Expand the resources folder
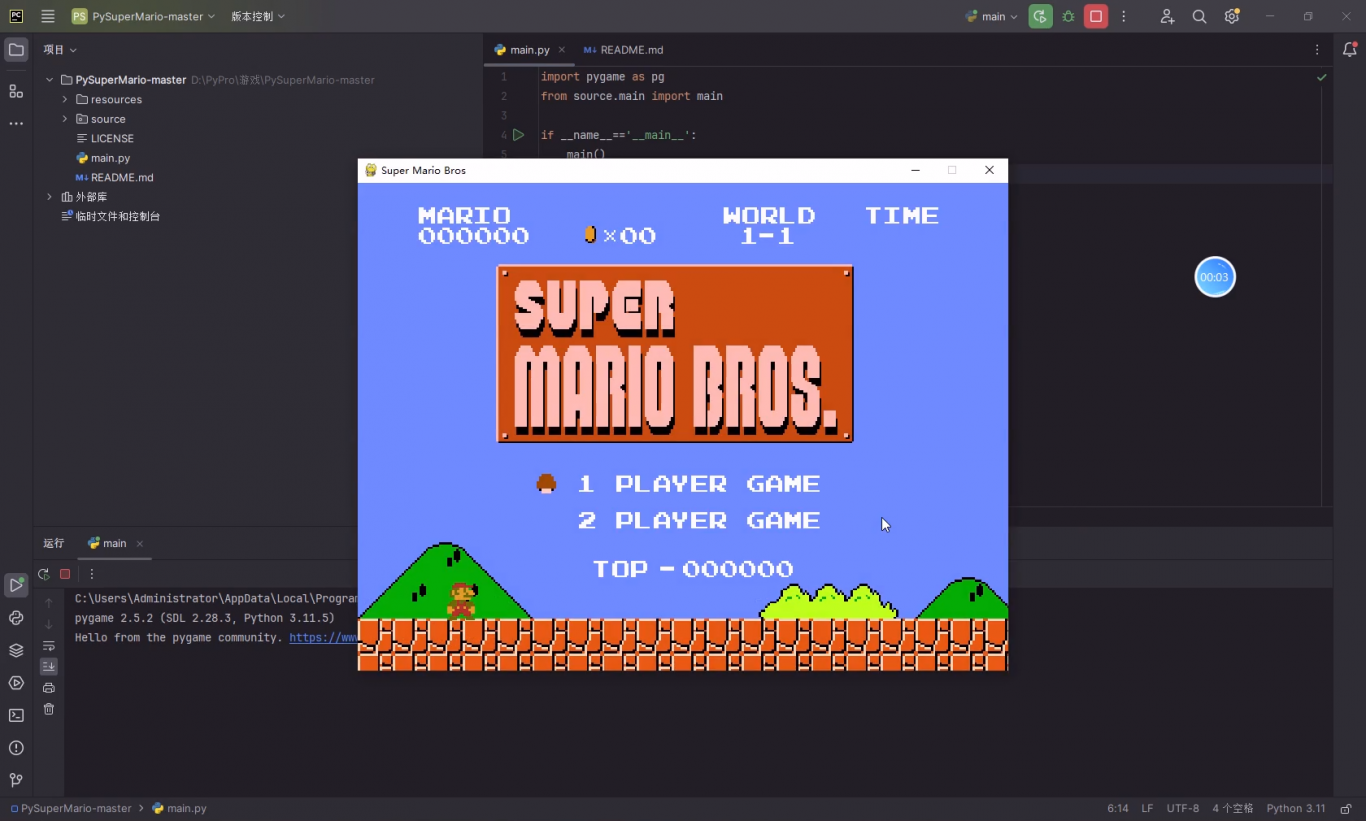 (65, 99)
